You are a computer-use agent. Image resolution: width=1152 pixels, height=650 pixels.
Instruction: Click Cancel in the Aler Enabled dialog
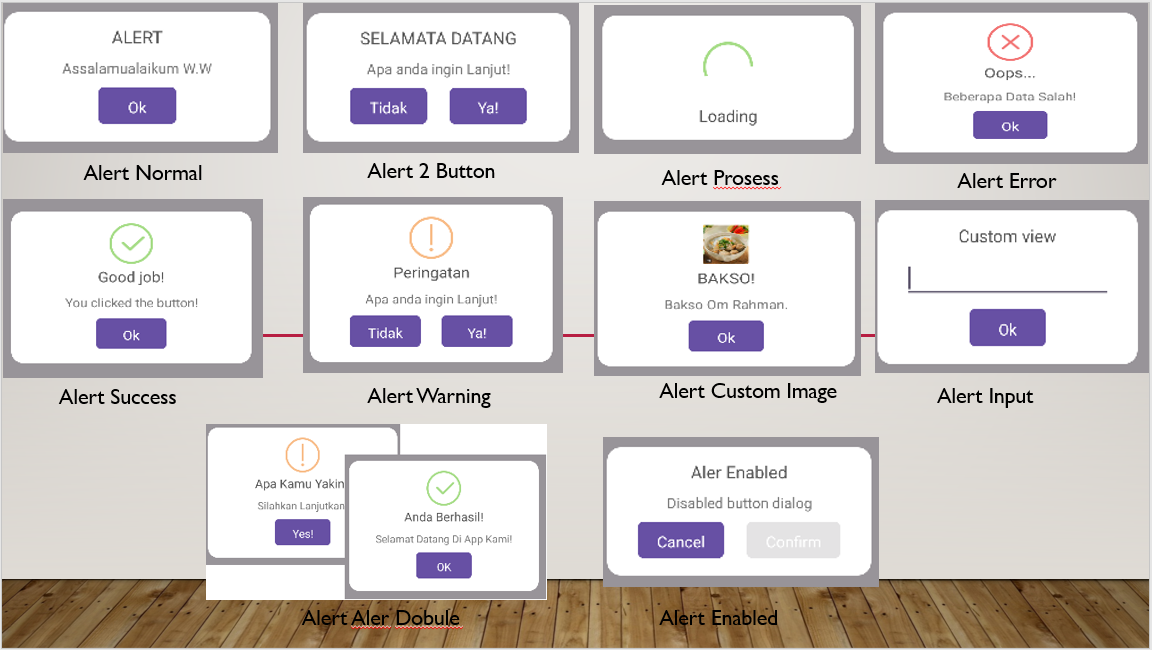click(x=681, y=541)
